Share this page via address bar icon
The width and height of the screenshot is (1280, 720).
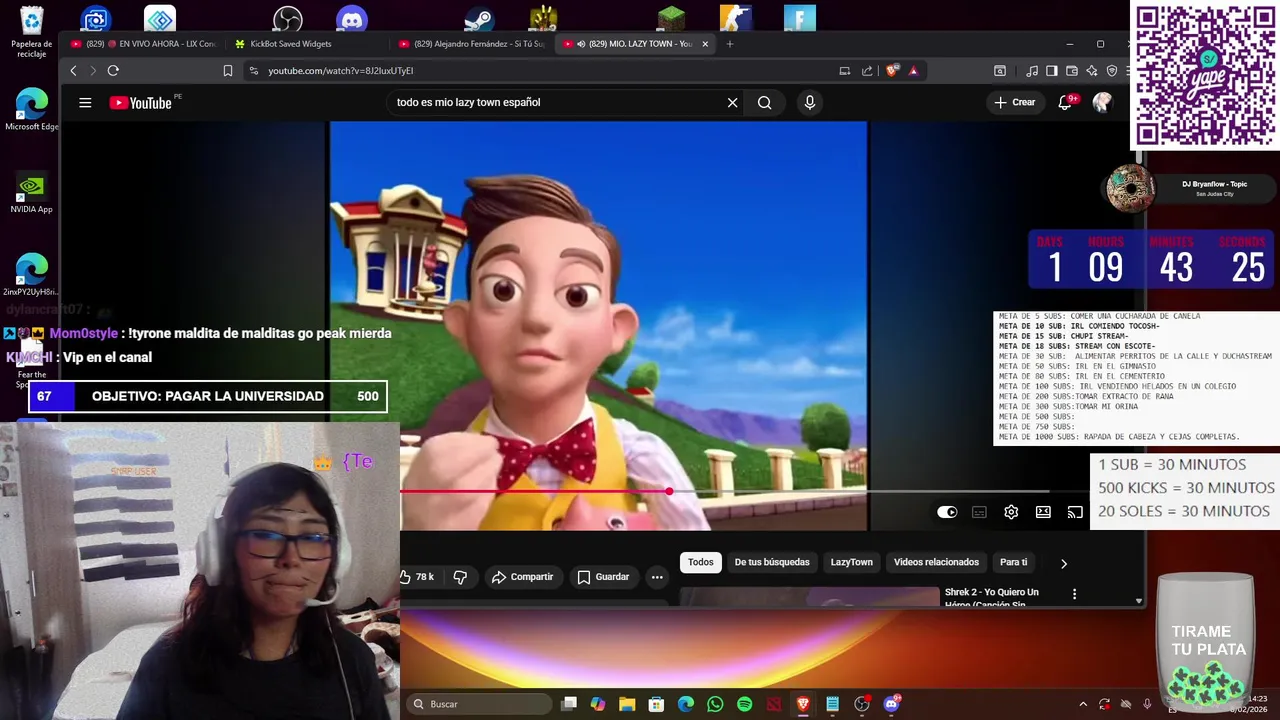[x=867, y=70]
